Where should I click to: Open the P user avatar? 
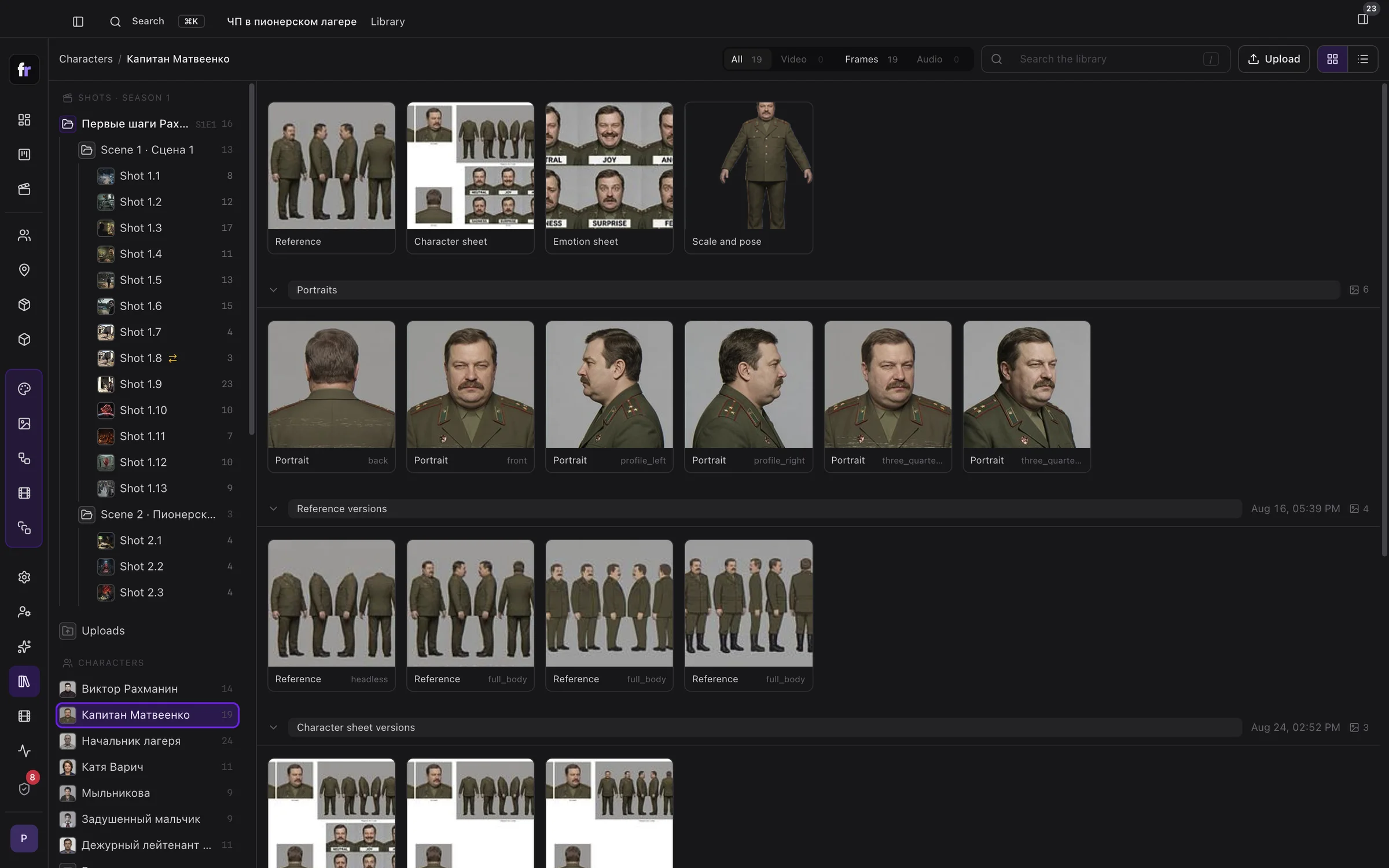coord(24,838)
